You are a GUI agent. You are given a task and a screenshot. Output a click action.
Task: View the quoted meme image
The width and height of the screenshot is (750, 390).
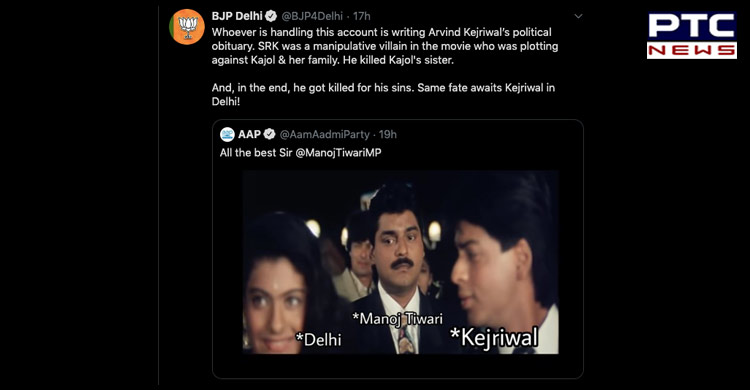[x=400, y=262]
